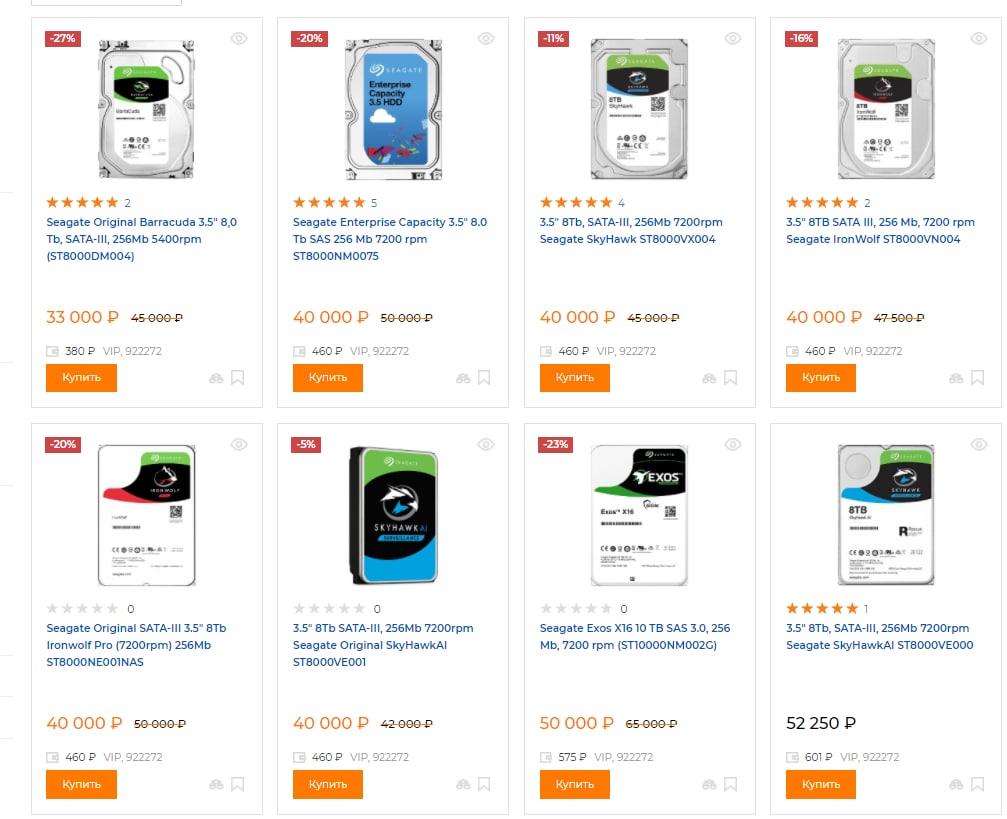This screenshot has height=819, width=1007.
Task: Compare the SkyHawkAI ST8000VE000 drive
Action: [956, 784]
